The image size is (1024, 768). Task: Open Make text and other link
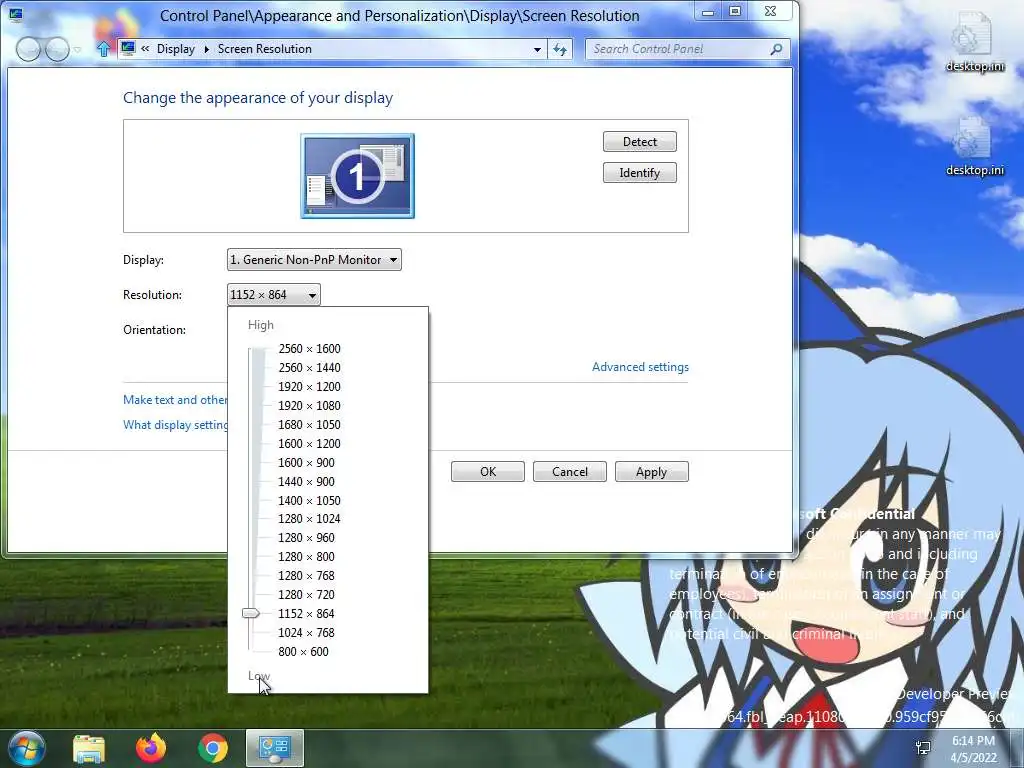pos(175,400)
